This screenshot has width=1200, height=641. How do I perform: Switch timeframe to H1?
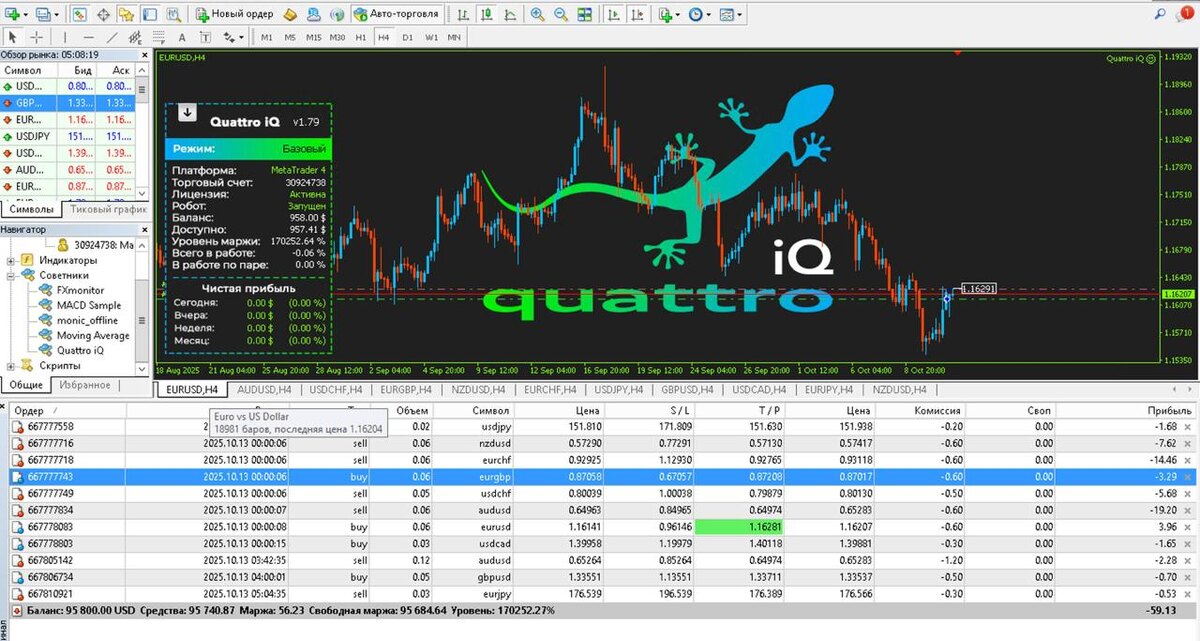coord(360,38)
